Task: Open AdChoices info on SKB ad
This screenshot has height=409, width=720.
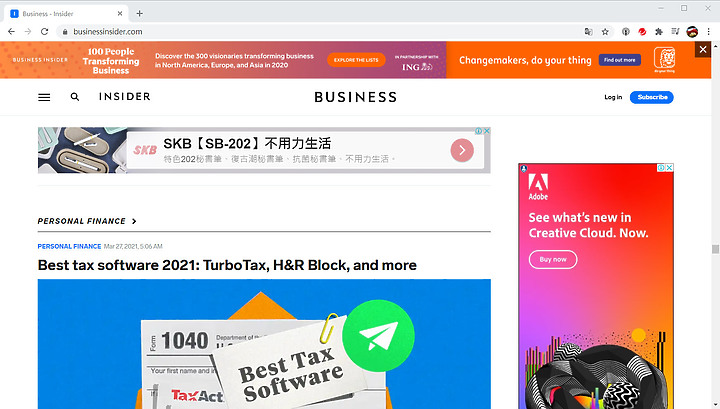Action: point(479,131)
